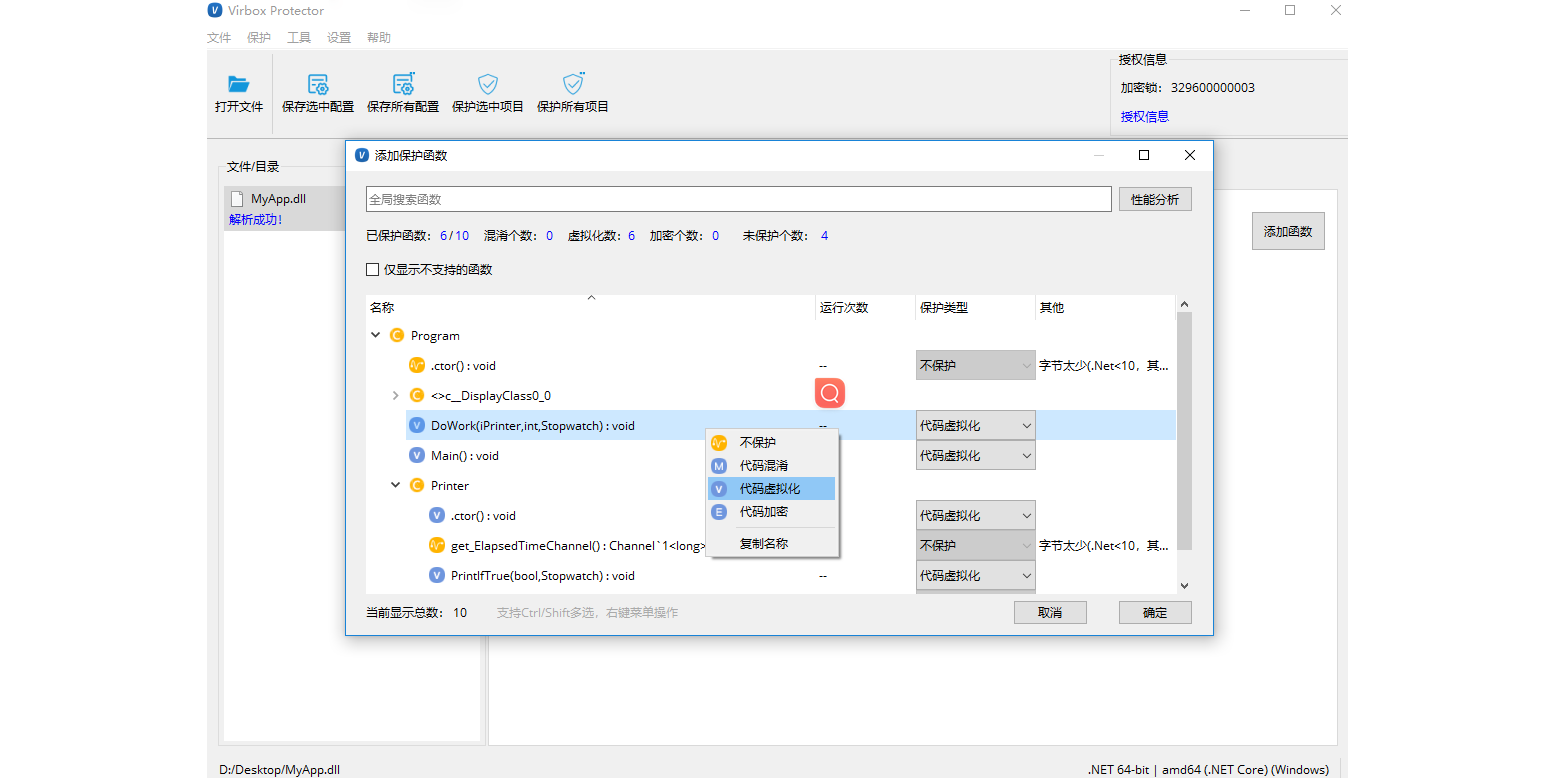The height and width of the screenshot is (778, 1556).
Task: Open the 授权信息 link in the license panel
Action: (x=1142, y=116)
